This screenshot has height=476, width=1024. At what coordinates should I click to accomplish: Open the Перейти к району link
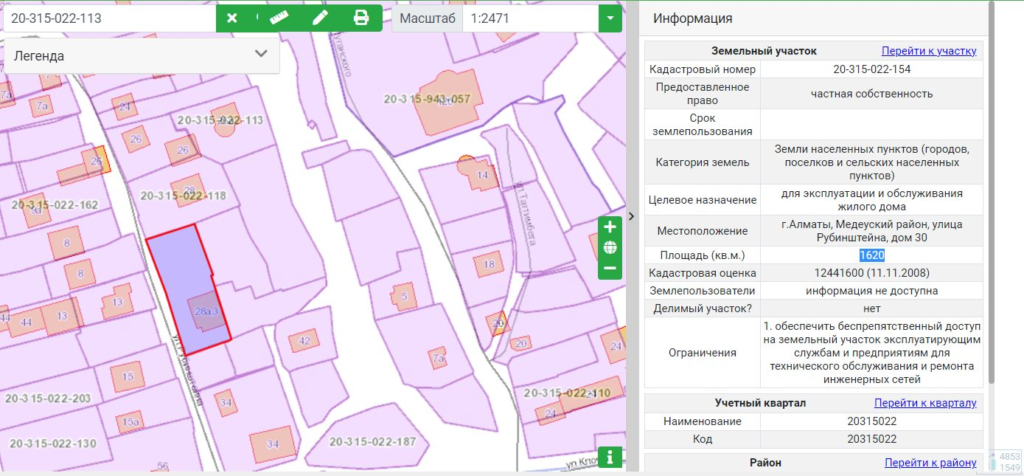tap(929, 462)
